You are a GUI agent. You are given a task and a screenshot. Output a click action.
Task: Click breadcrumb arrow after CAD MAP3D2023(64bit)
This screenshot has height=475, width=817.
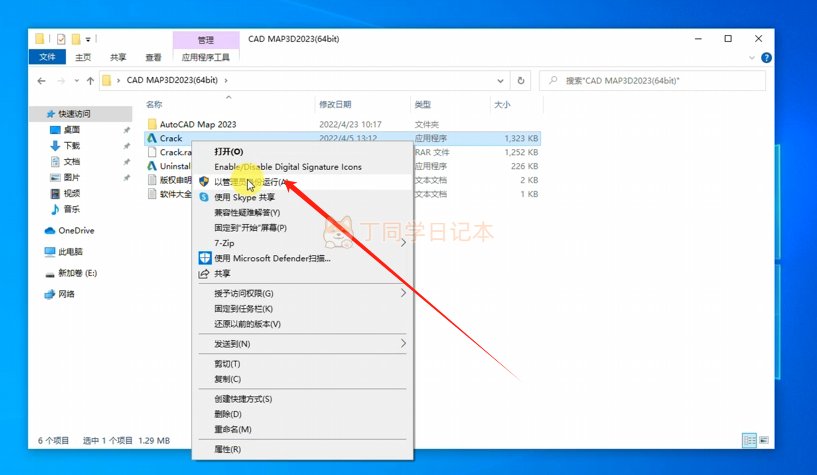coord(226,80)
